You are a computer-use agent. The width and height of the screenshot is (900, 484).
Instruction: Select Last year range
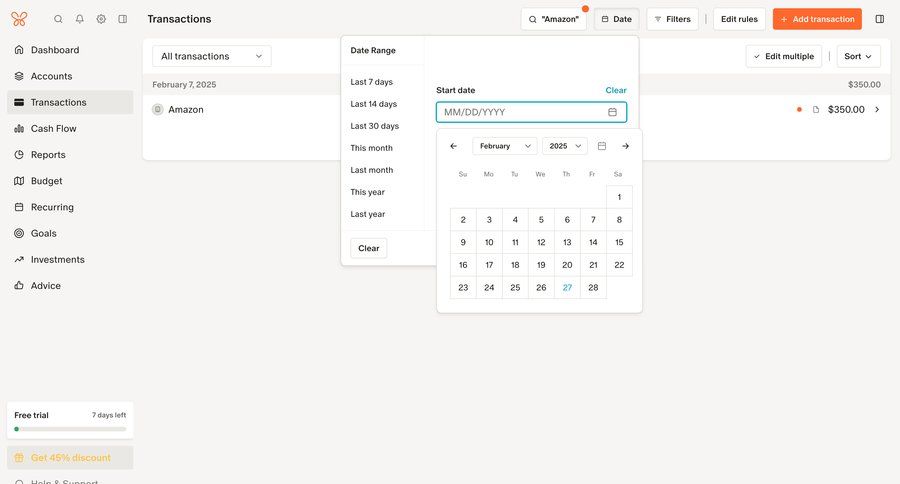[367, 214]
